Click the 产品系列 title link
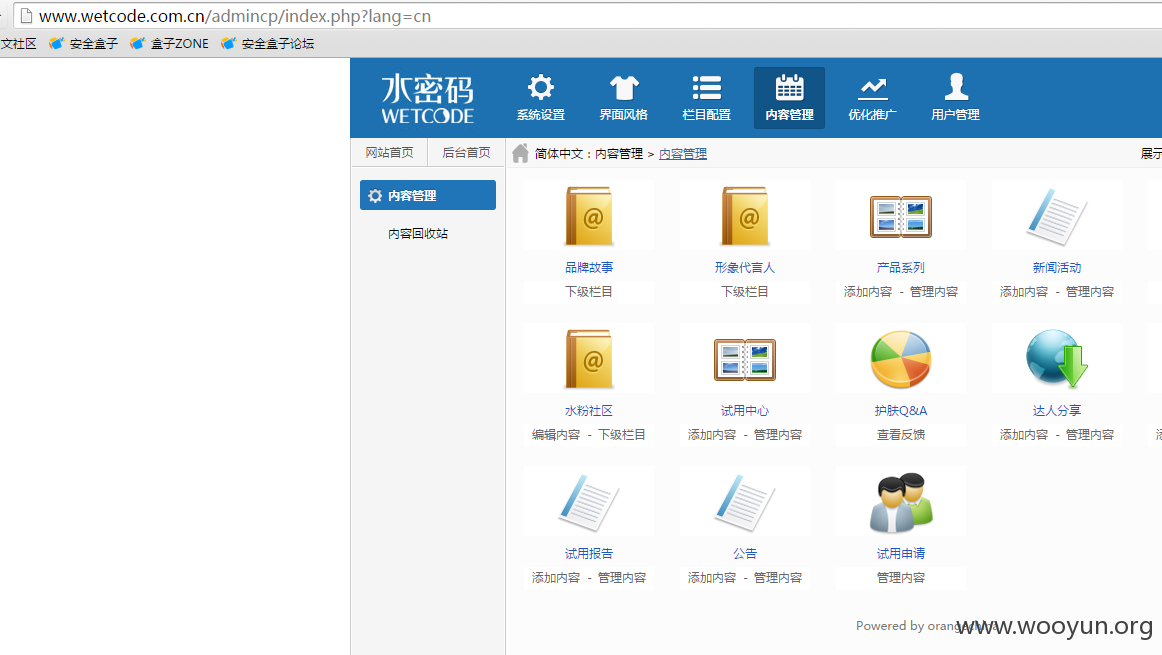Image resolution: width=1162 pixels, height=655 pixels. (x=900, y=267)
